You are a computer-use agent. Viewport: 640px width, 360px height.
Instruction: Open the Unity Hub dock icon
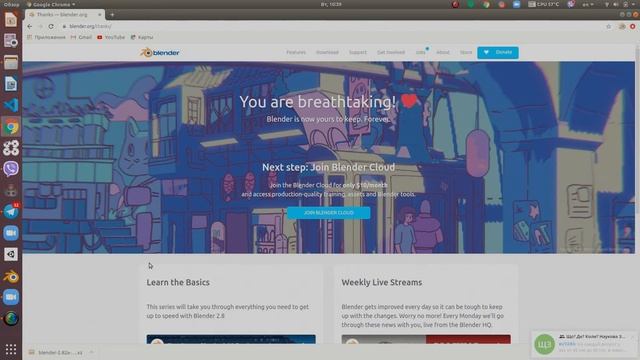[x=11, y=254]
